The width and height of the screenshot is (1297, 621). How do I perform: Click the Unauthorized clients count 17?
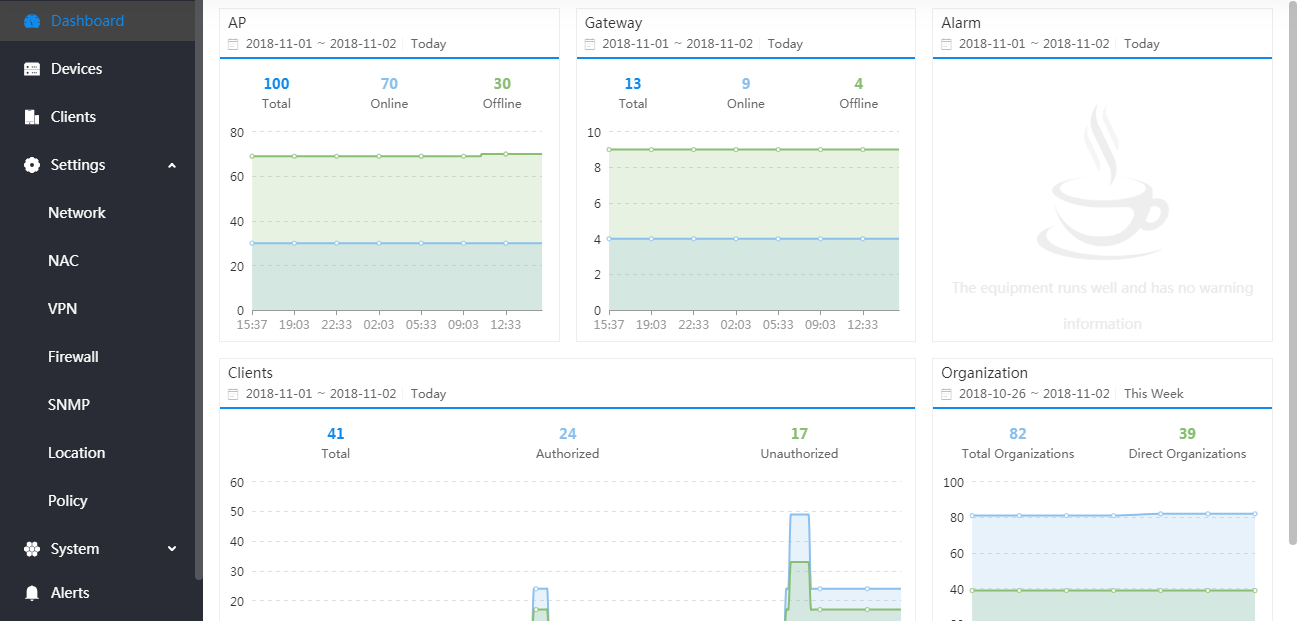point(799,434)
